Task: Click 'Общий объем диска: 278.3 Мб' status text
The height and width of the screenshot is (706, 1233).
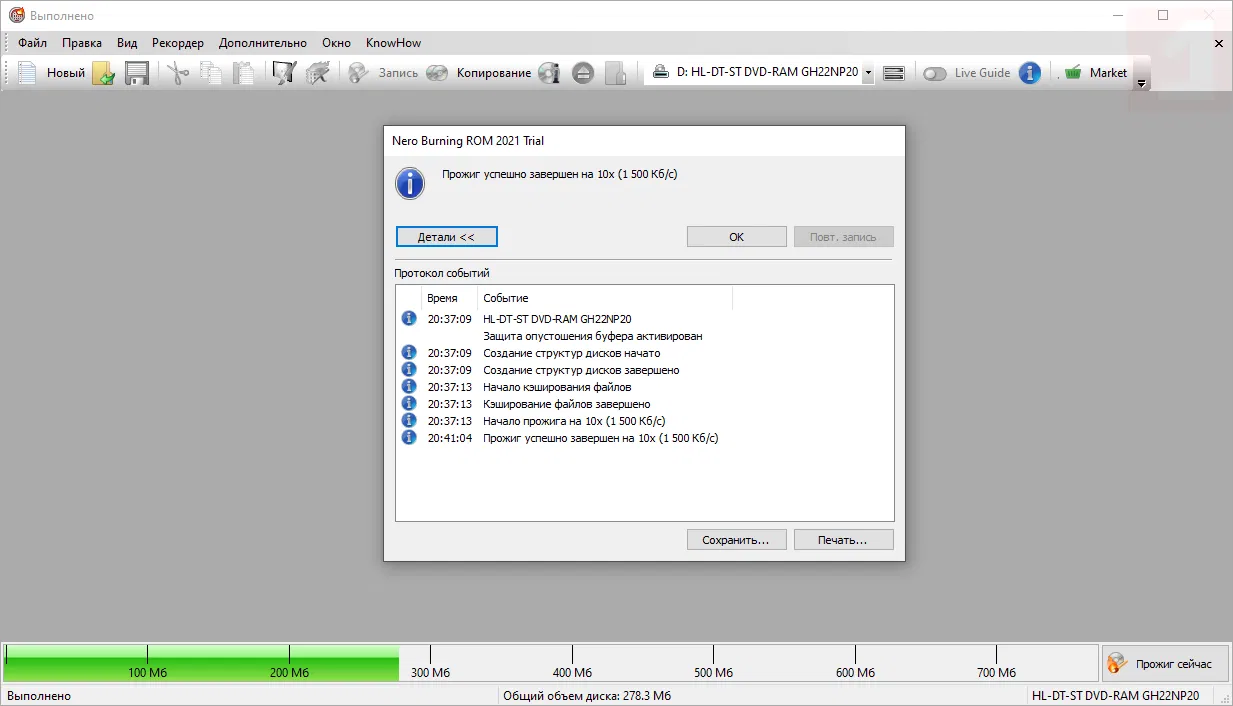Action: point(587,695)
